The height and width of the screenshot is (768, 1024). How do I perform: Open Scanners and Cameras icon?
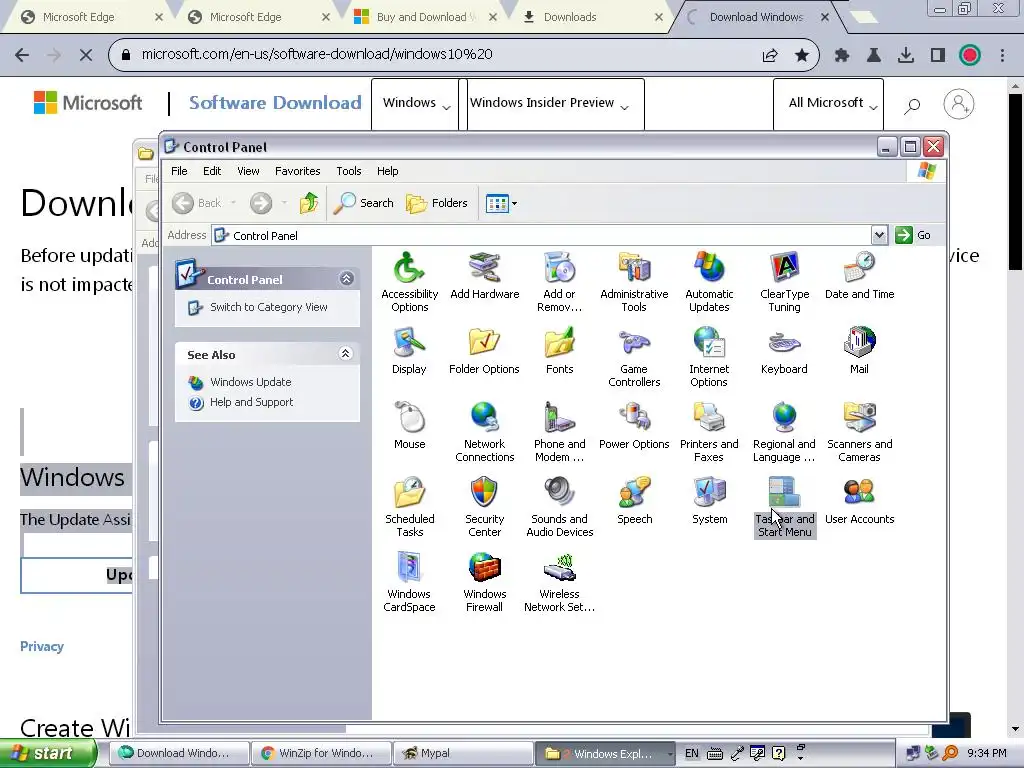pyautogui.click(x=859, y=432)
